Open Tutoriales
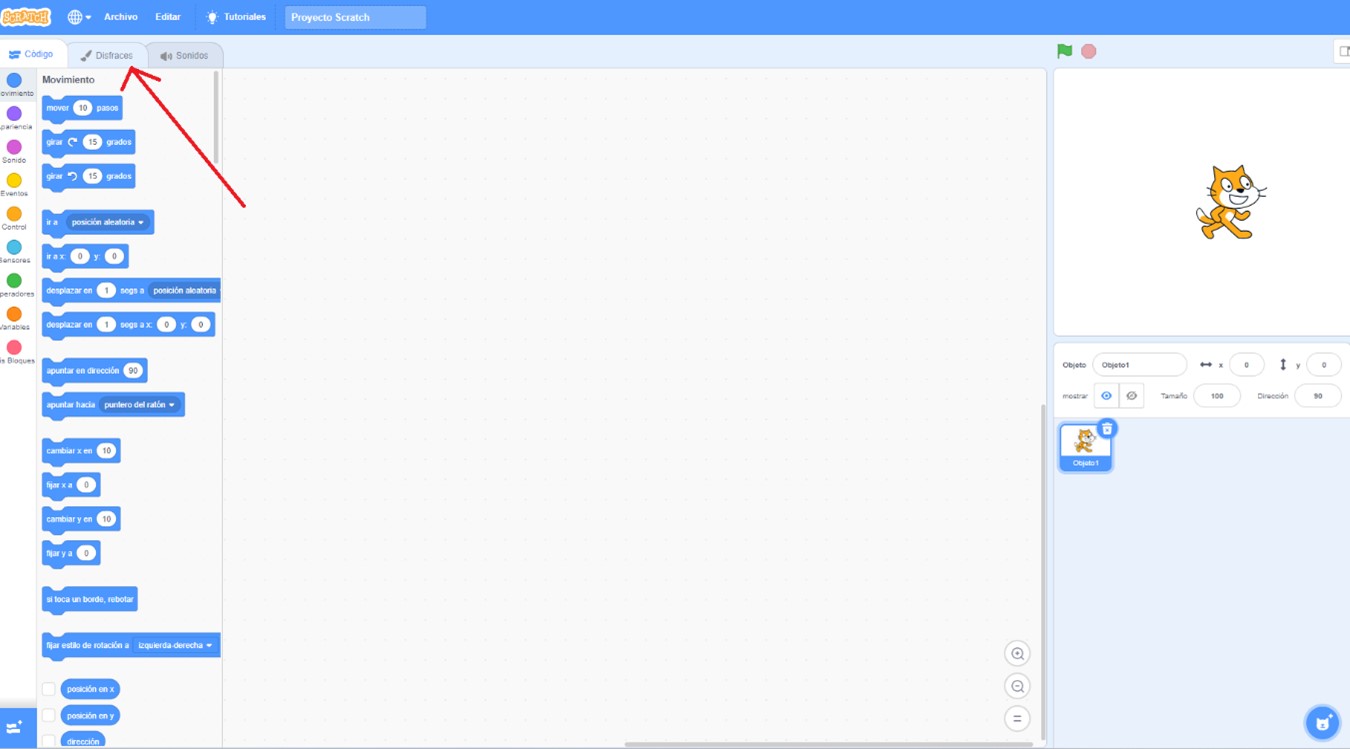Screen dimensions: 1350x749 tap(236, 17)
